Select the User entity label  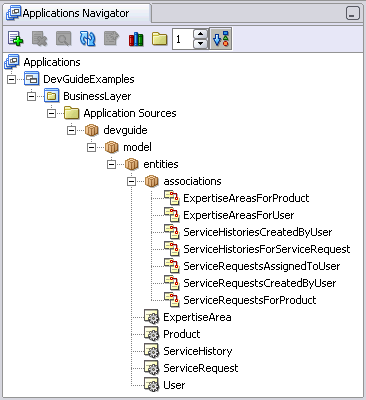click(x=174, y=385)
